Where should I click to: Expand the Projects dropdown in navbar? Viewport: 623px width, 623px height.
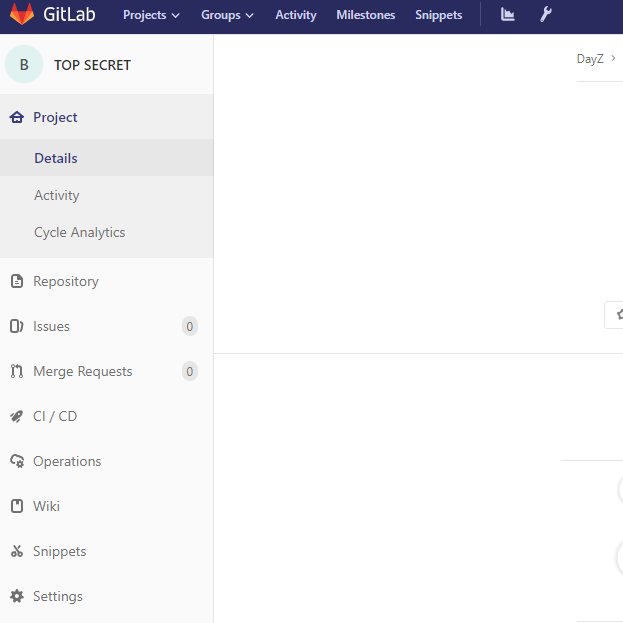click(x=151, y=15)
